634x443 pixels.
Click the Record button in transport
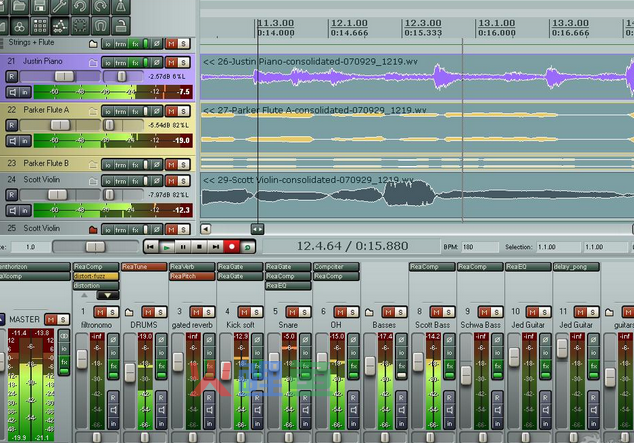(232, 245)
